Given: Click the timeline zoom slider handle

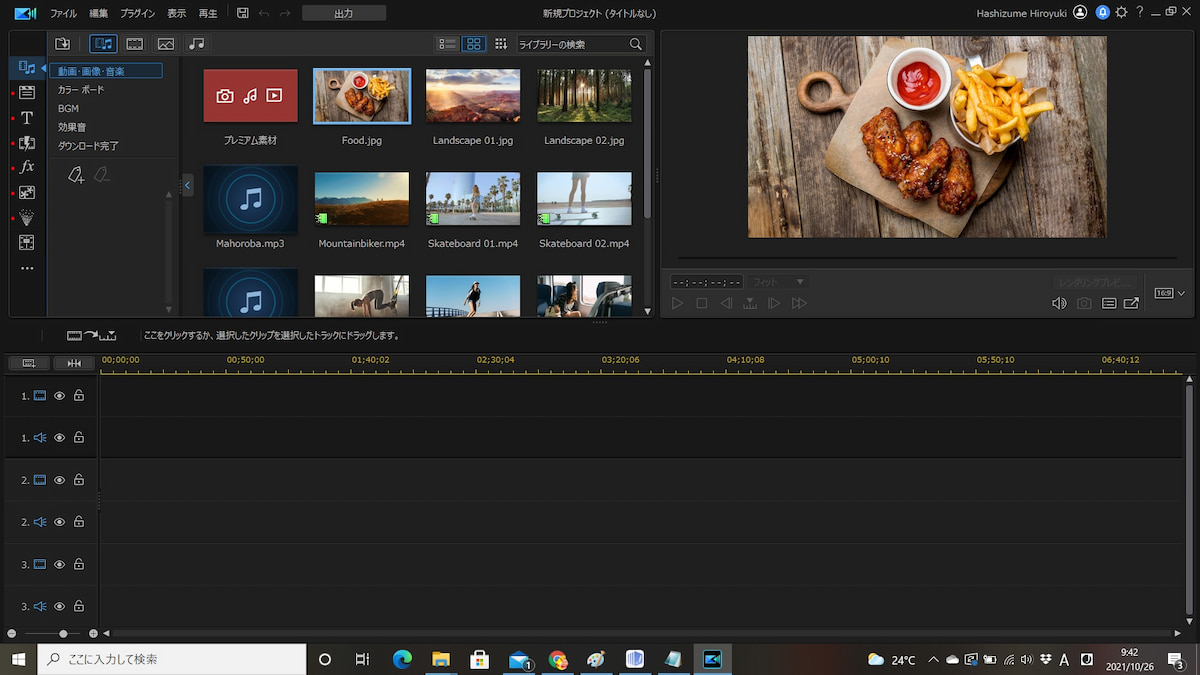Looking at the screenshot, I should [x=63, y=633].
